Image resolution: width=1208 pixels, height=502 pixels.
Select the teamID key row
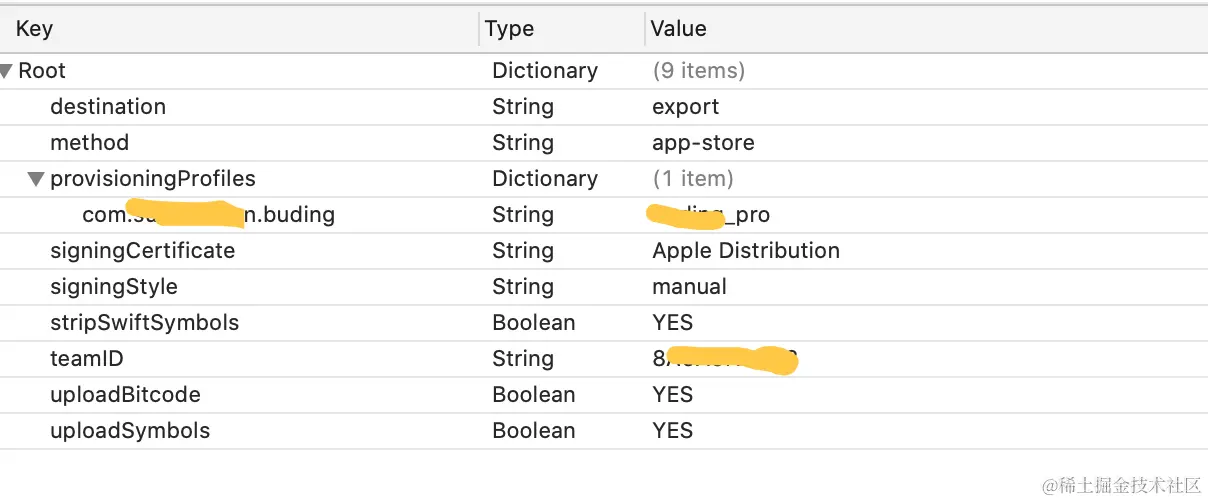point(87,359)
